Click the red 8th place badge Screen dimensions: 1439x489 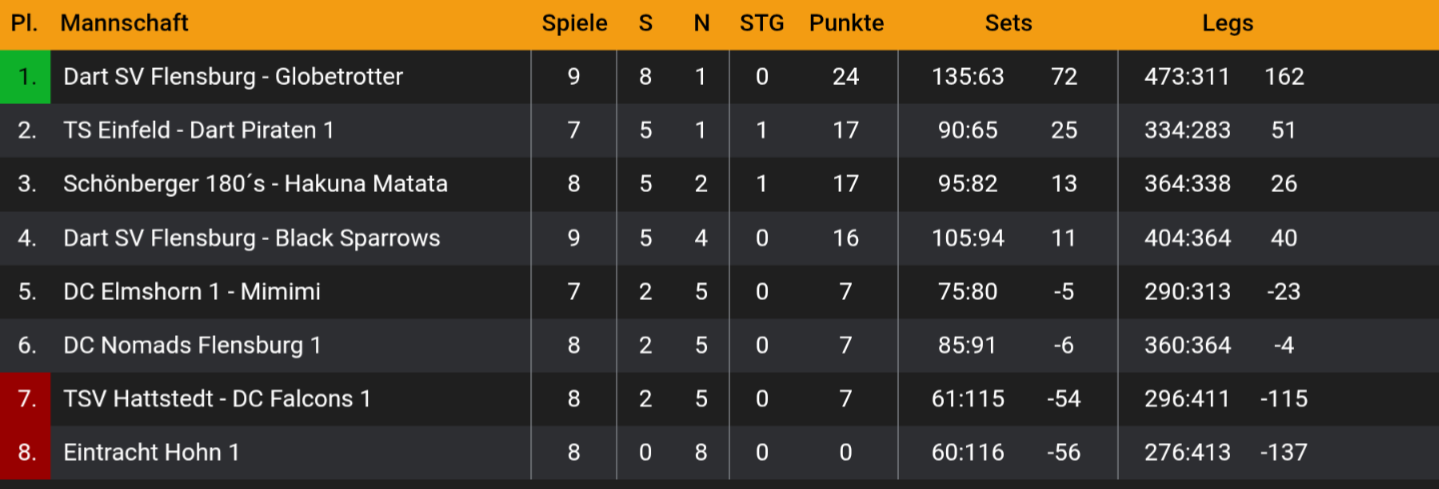coord(26,452)
